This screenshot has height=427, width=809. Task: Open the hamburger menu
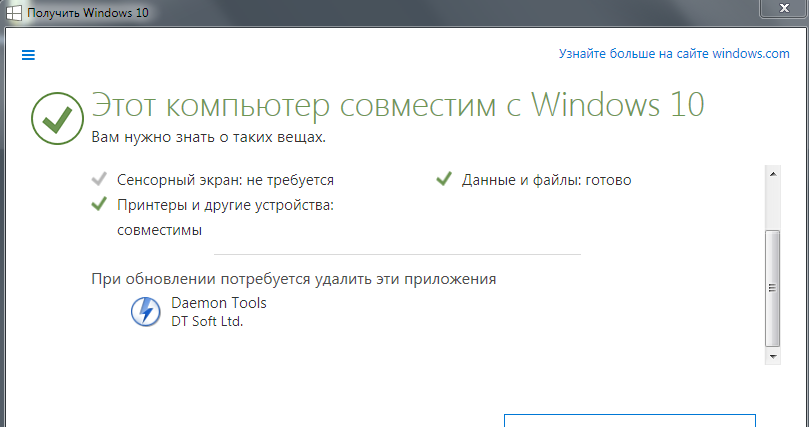pyautogui.click(x=28, y=55)
